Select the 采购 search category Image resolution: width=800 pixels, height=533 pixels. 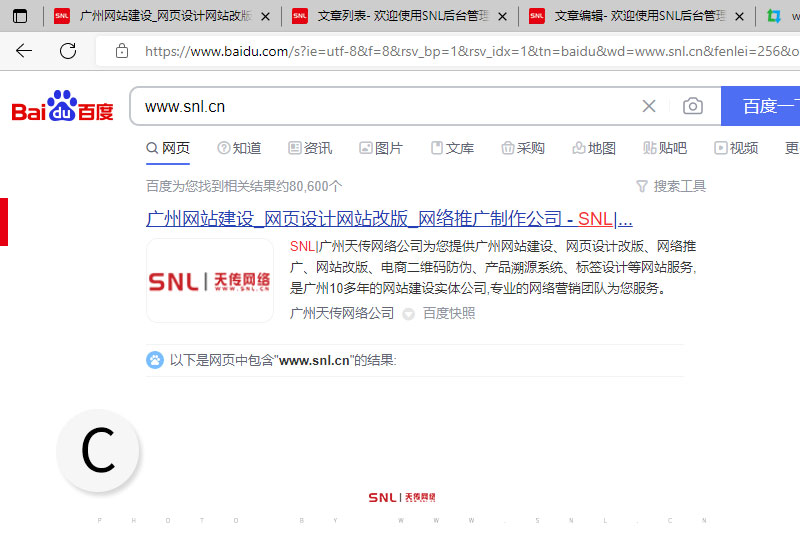click(x=523, y=148)
